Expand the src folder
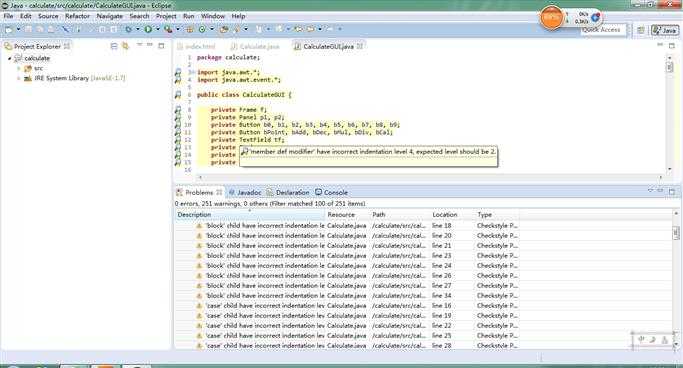 [19, 68]
